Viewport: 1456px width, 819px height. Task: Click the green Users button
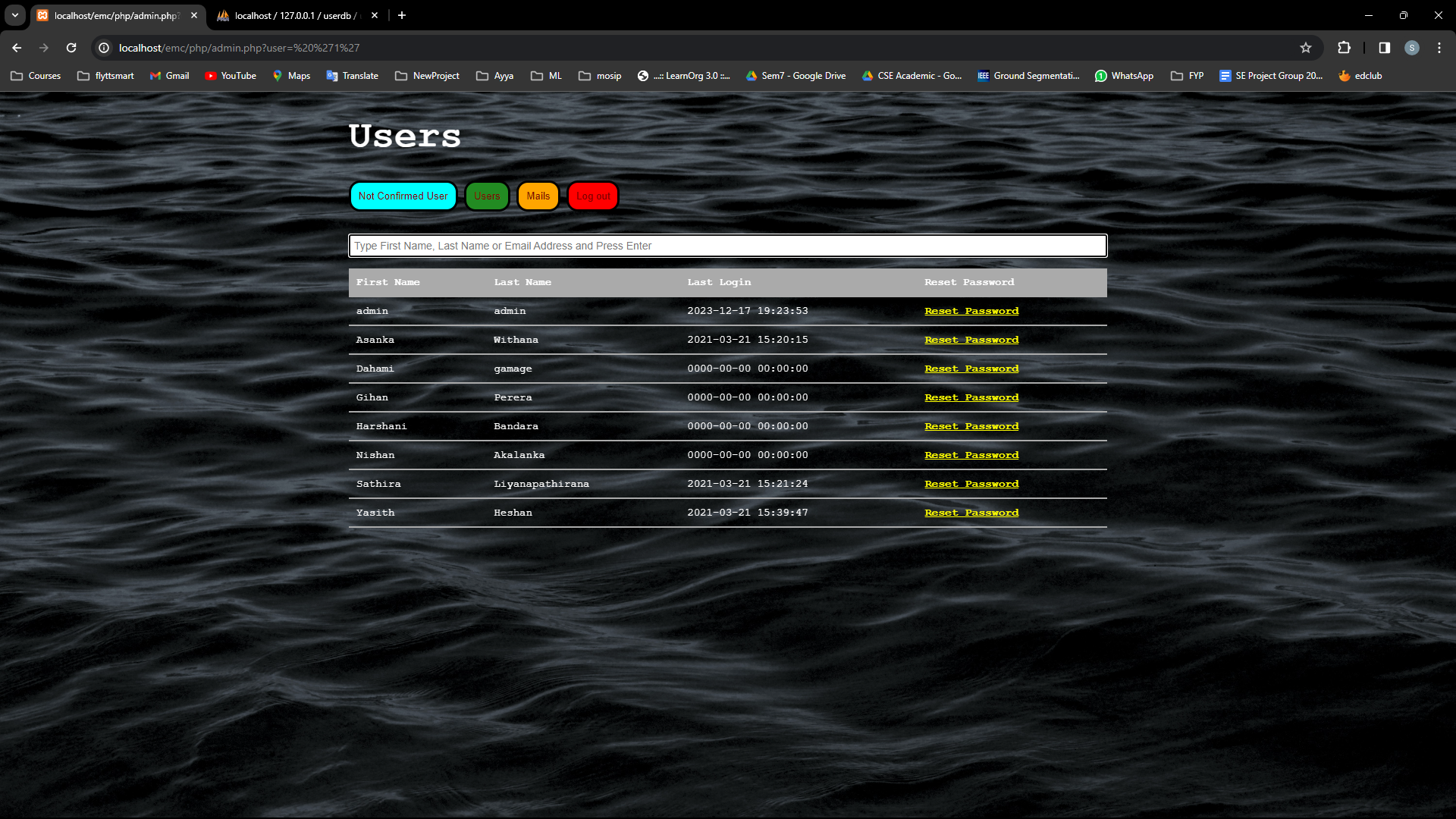point(487,196)
